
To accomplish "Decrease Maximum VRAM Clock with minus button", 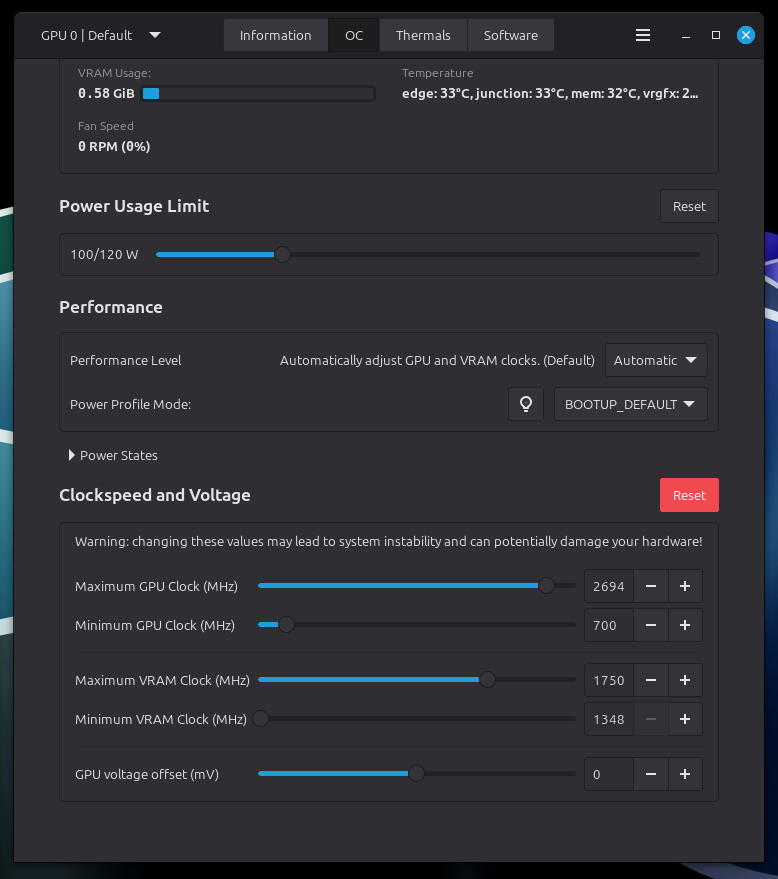I will (651, 680).
